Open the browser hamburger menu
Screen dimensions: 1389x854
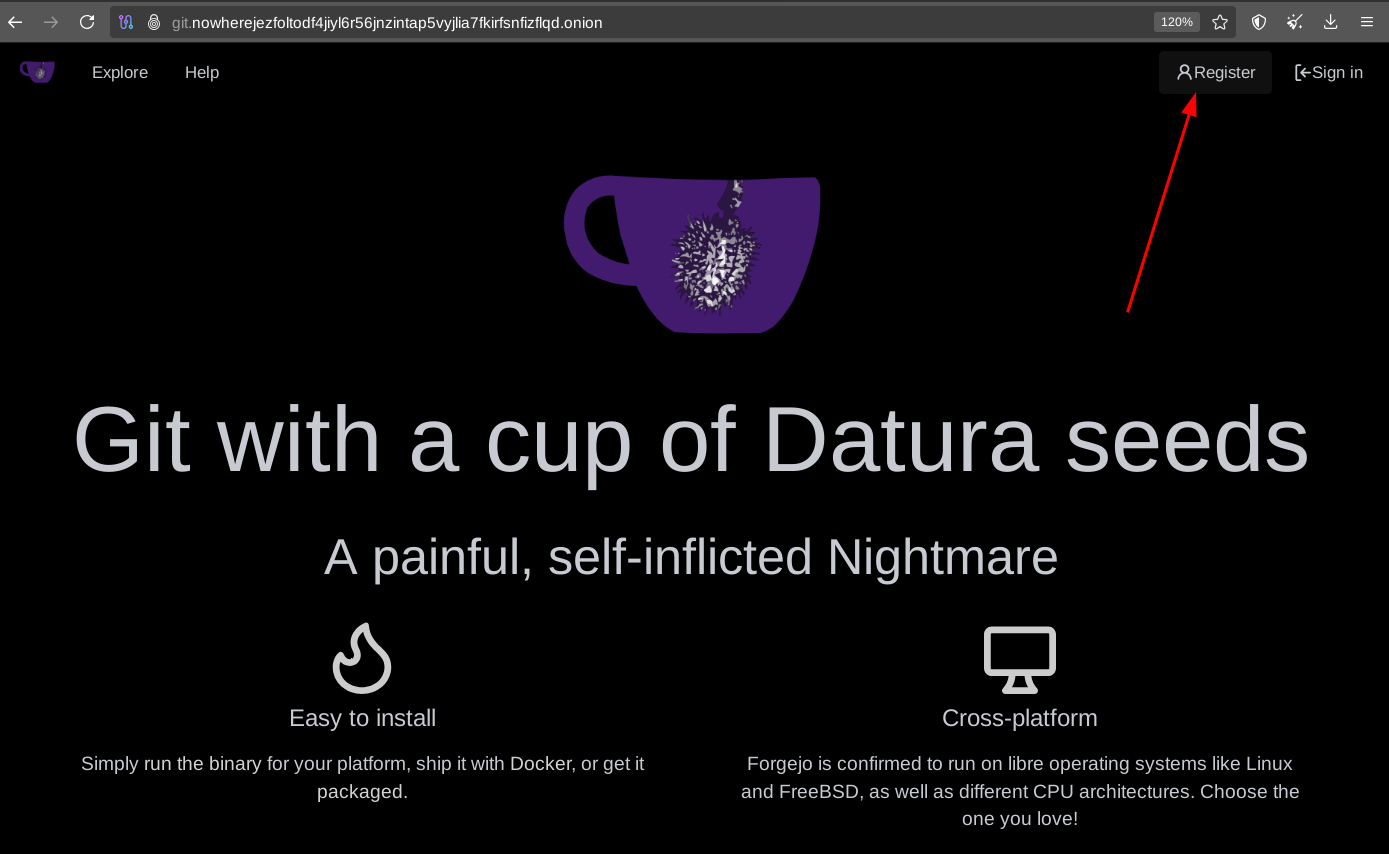point(1367,22)
